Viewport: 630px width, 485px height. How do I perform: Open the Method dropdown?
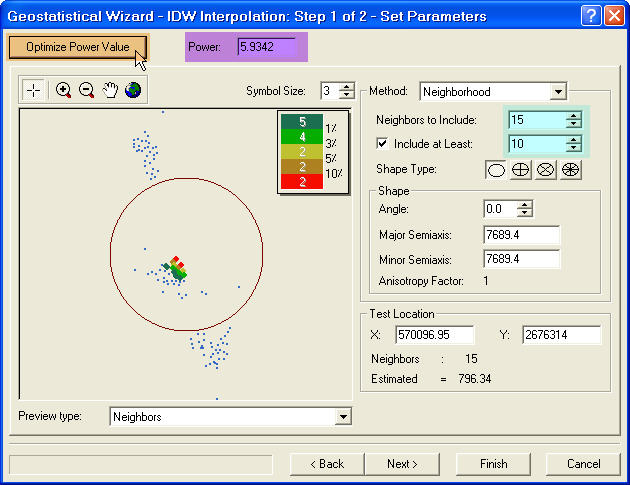pos(557,92)
